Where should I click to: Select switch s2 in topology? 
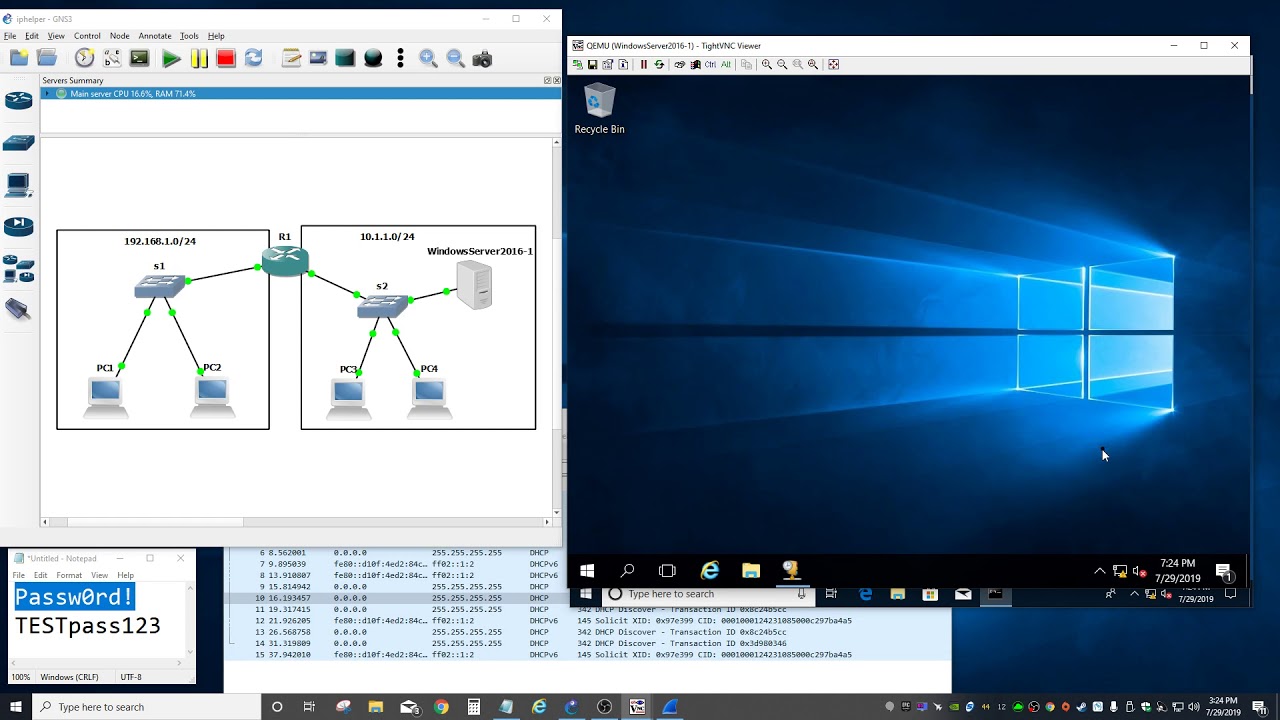click(x=383, y=306)
